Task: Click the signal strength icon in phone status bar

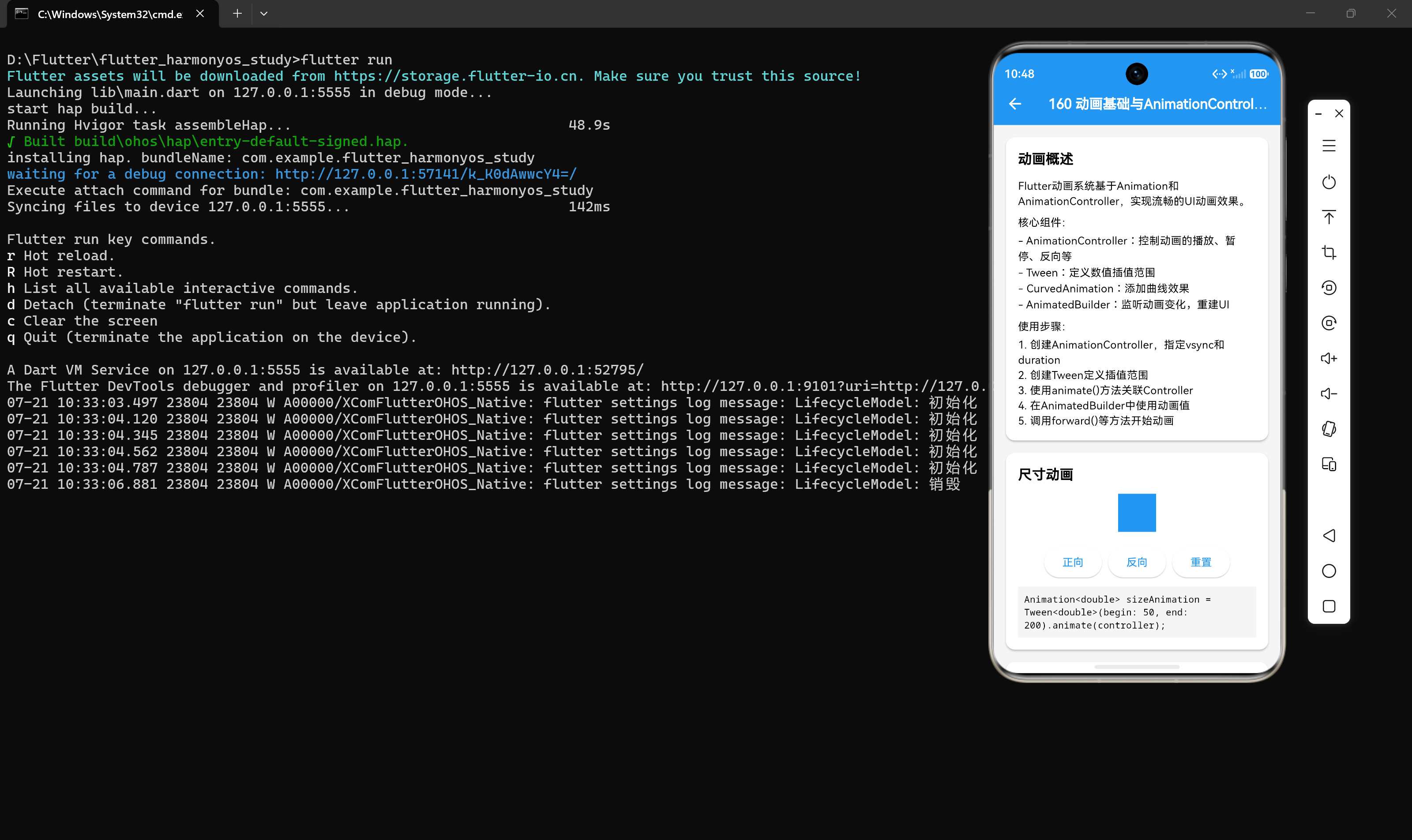Action: (x=1238, y=74)
